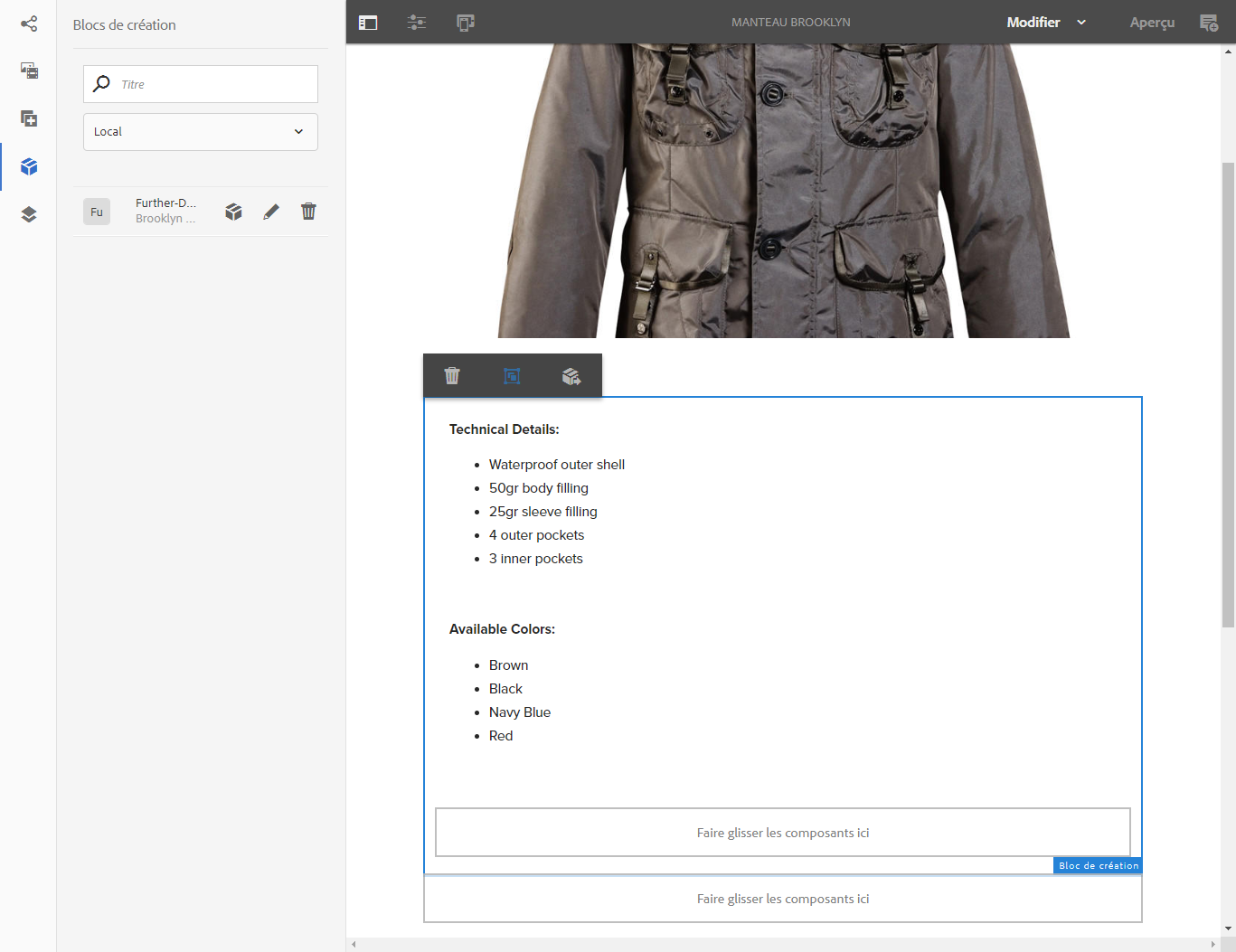Toggle the side panel icon in top bar
Screen dimensions: 1236x952
point(368,23)
